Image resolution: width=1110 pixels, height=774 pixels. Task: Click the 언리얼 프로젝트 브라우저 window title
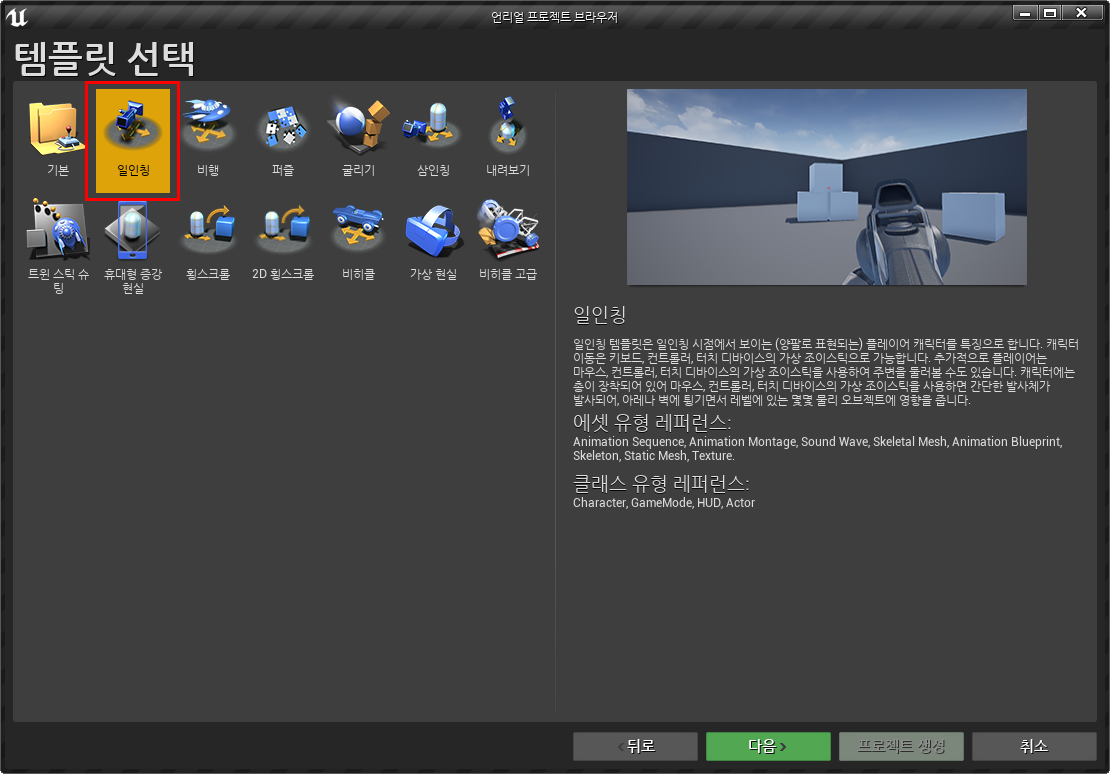554,16
